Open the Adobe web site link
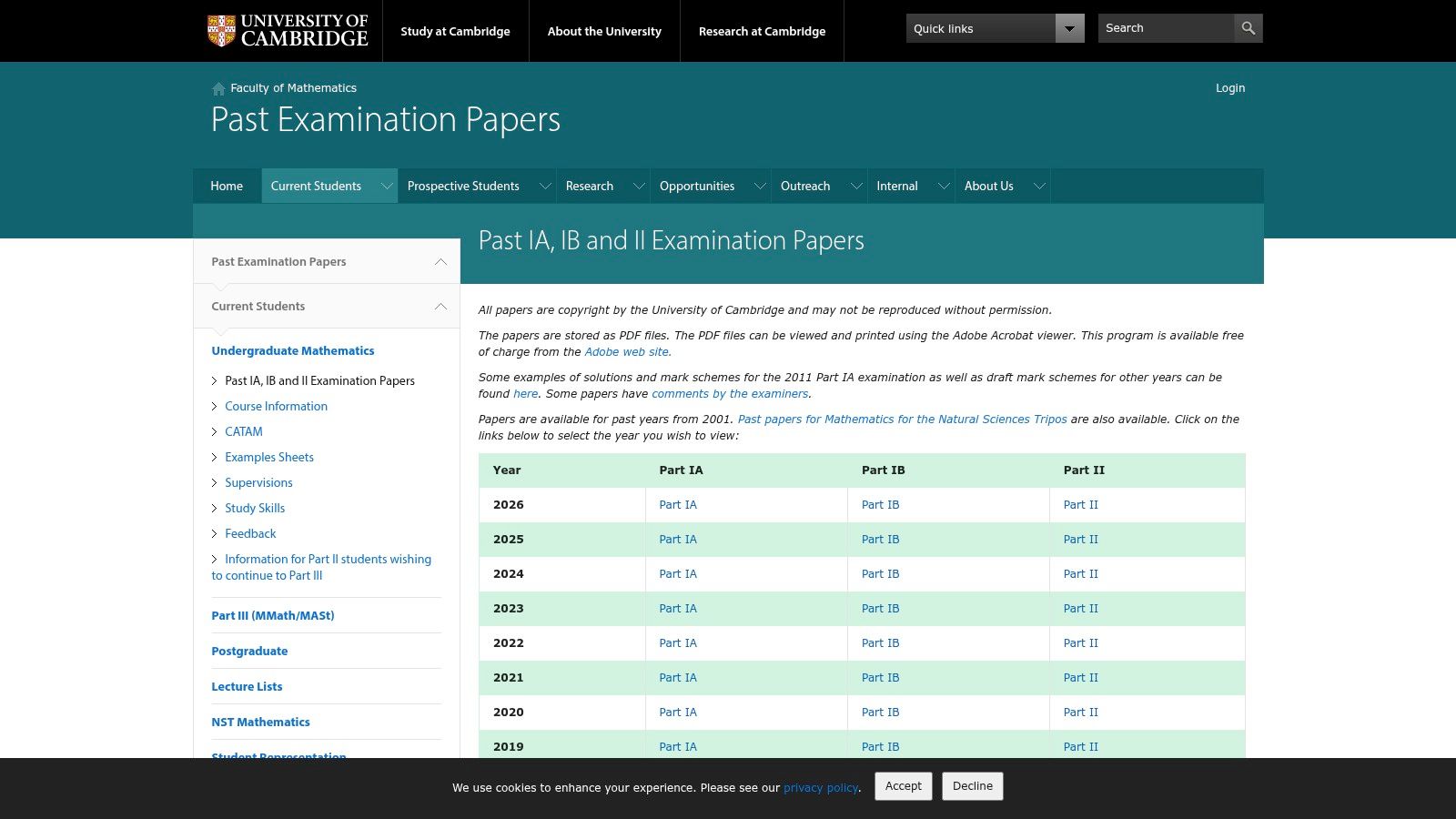Image resolution: width=1456 pixels, height=819 pixels. point(628,352)
